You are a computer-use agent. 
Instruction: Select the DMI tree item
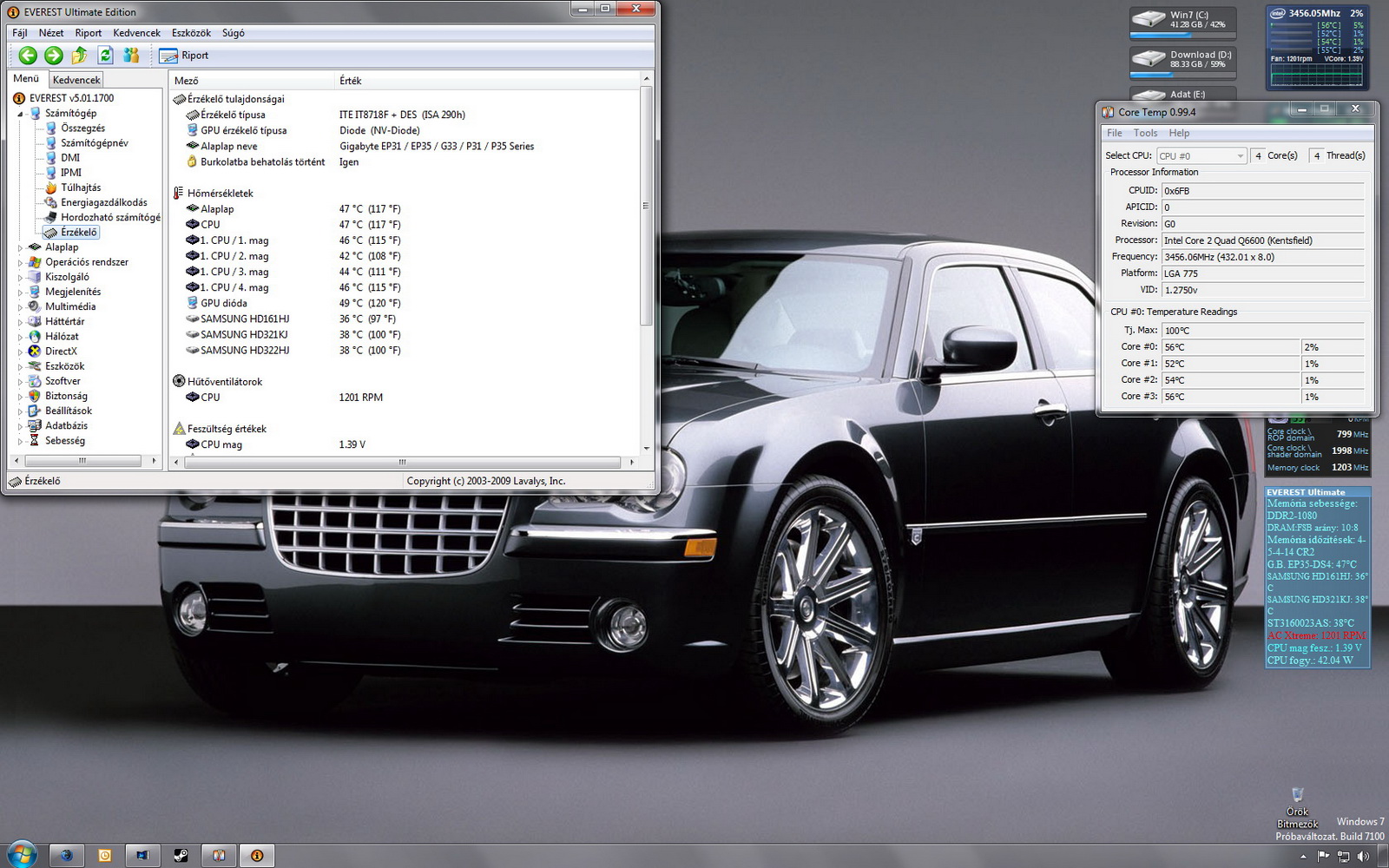(70, 158)
